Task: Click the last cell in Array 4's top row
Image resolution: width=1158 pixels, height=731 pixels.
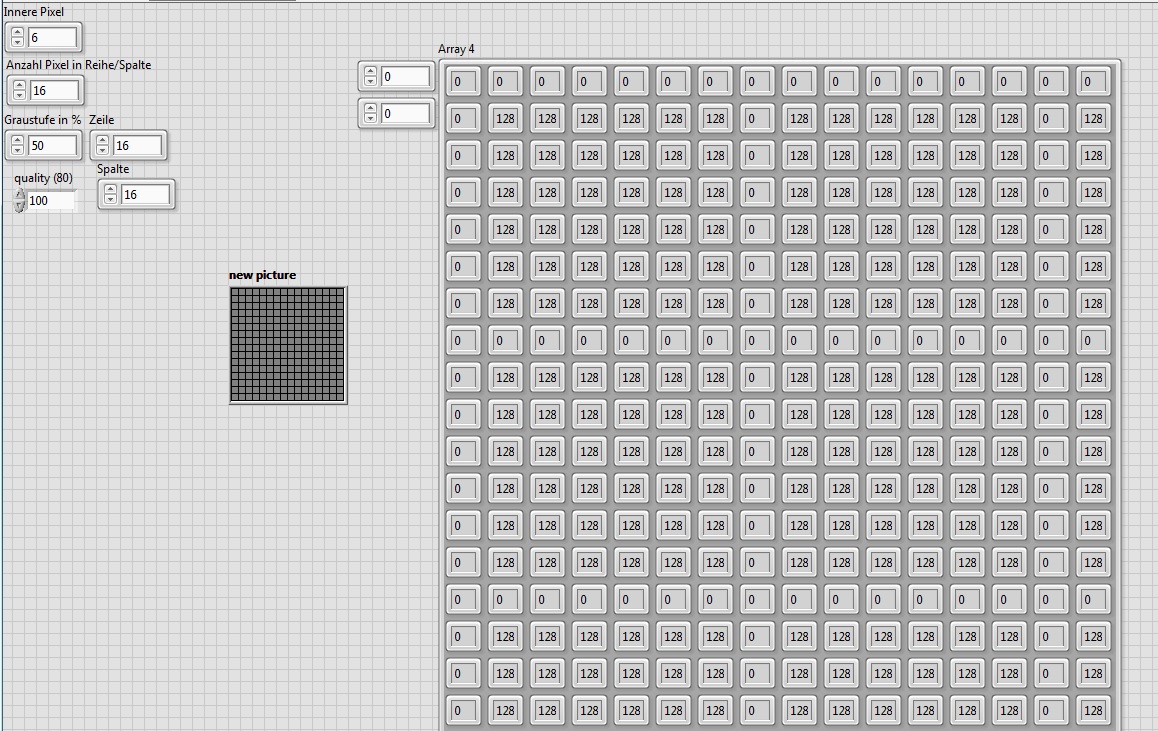Action: pyautogui.click(x=1094, y=81)
